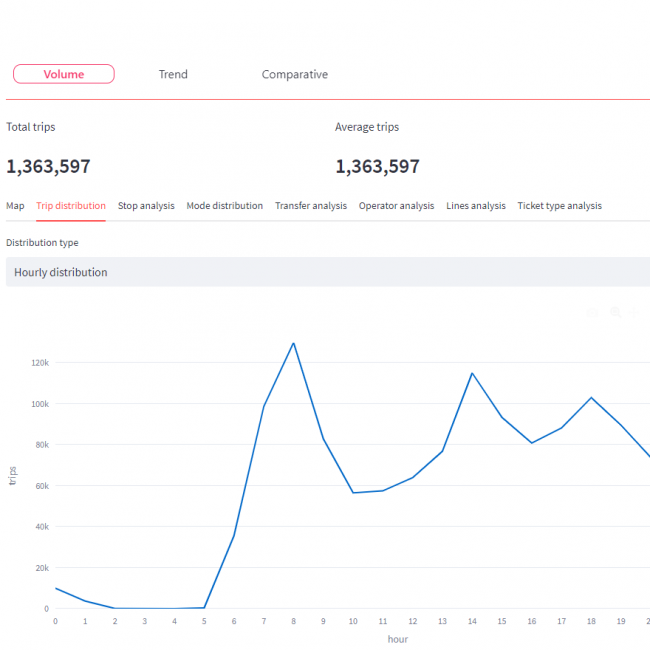The height and width of the screenshot is (650, 650).
Task: Open the Hourly distribution dropdown
Action: coord(327,272)
